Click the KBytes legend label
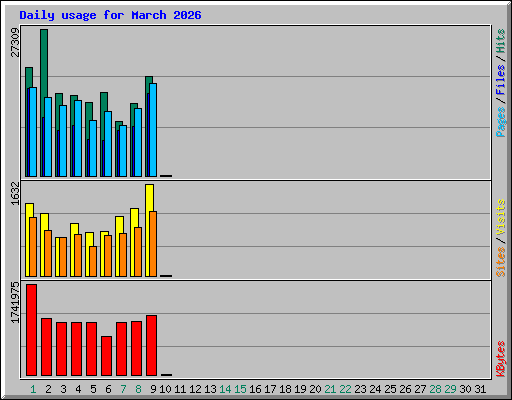 (x=501, y=359)
